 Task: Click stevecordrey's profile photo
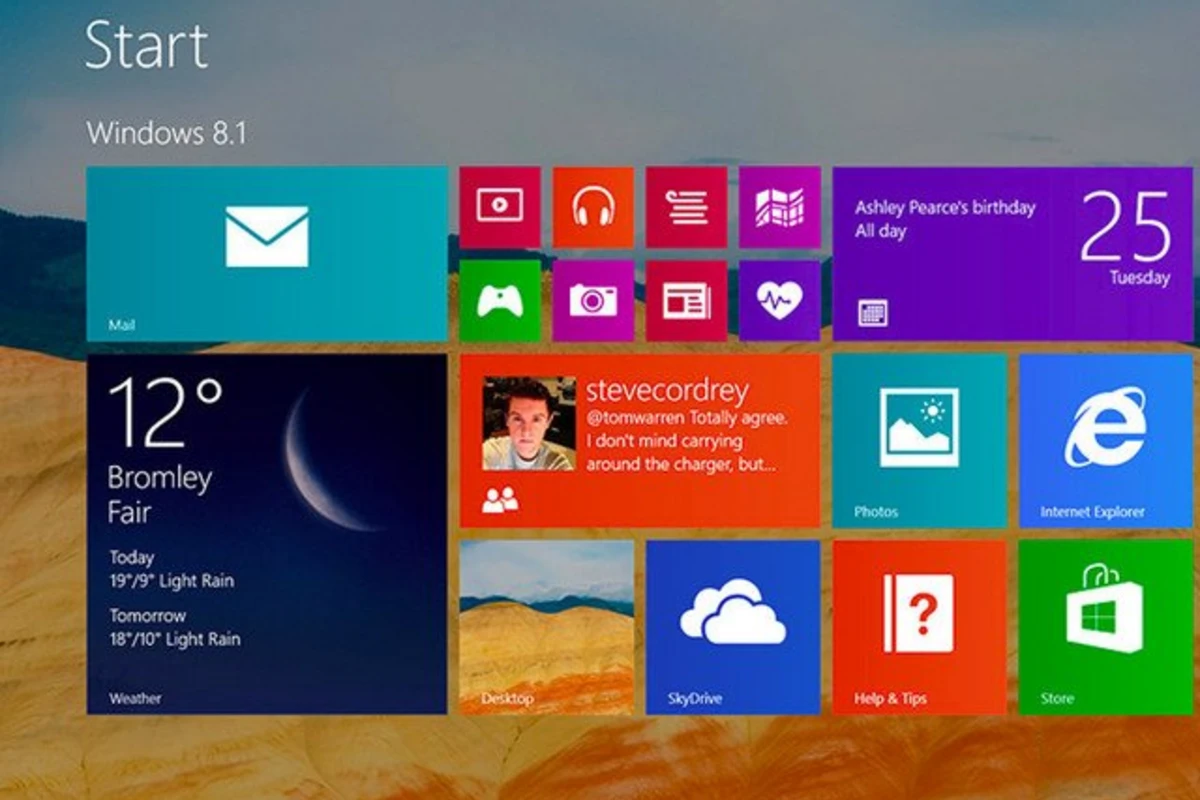[x=529, y=424]
